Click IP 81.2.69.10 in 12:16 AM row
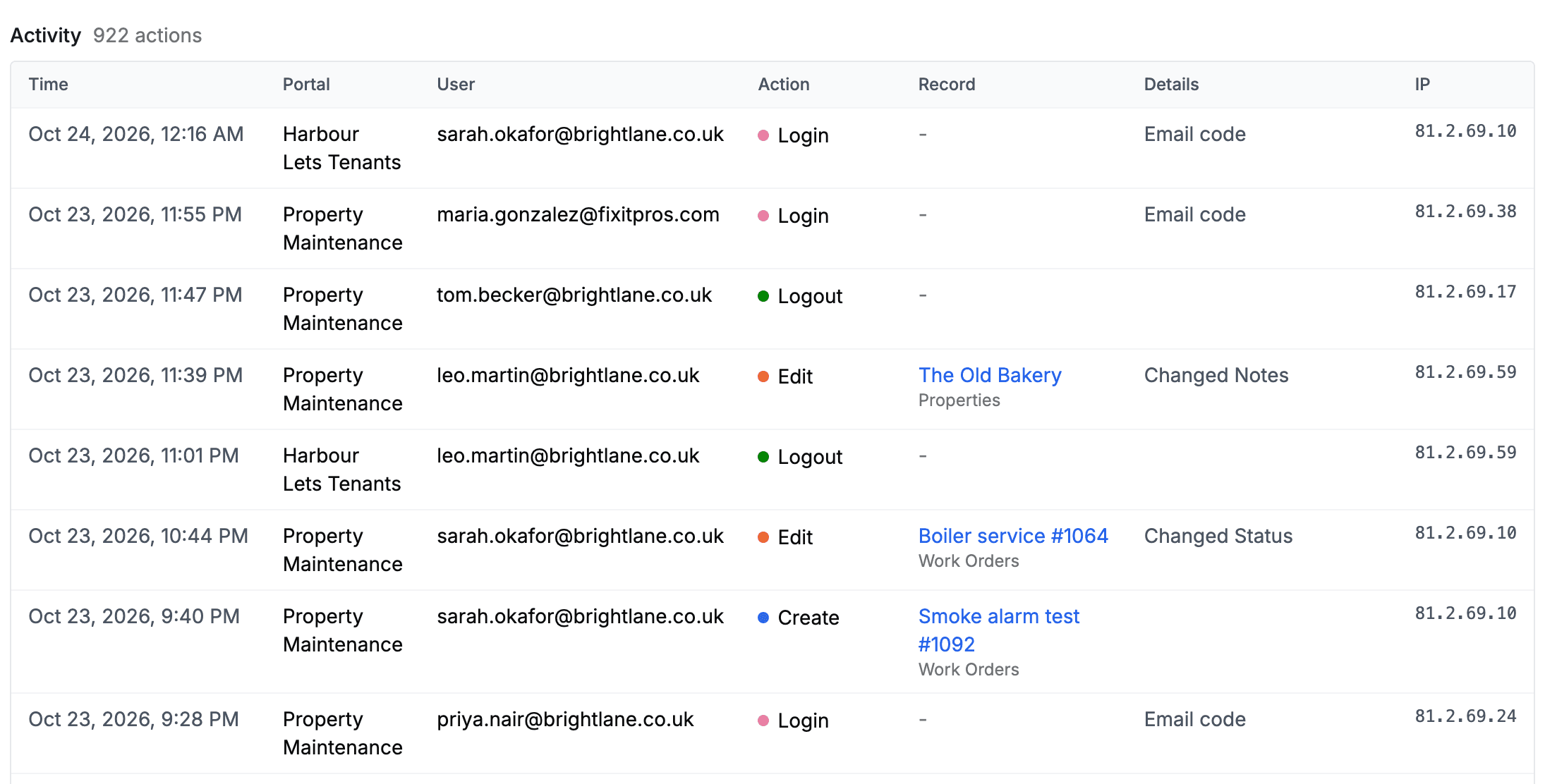The height and width of the screenshot is (784, 1545). [x=1465, y=131]
